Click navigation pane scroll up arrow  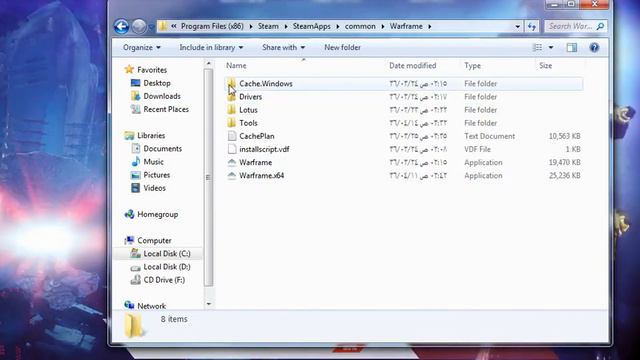click(x=209, y=64)
